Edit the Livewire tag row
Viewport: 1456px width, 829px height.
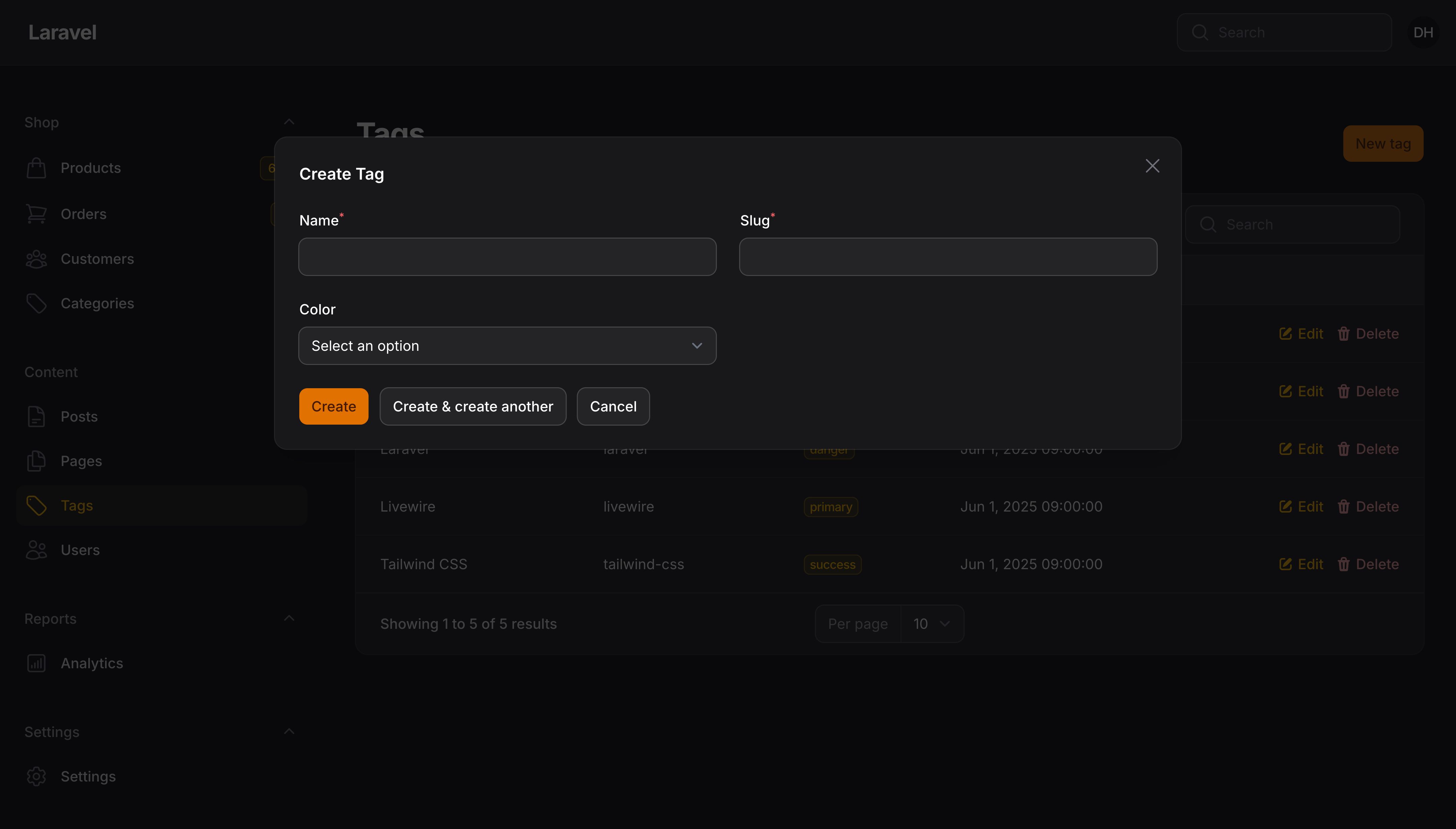pyautogui.click(x=1301, y=507)
